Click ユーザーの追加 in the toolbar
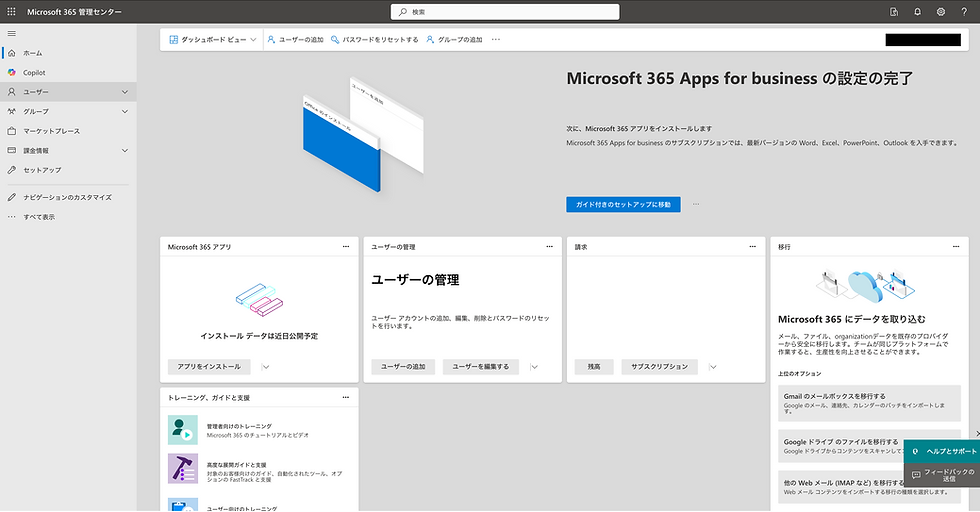 pyautogui.click(x=295, y=39)
